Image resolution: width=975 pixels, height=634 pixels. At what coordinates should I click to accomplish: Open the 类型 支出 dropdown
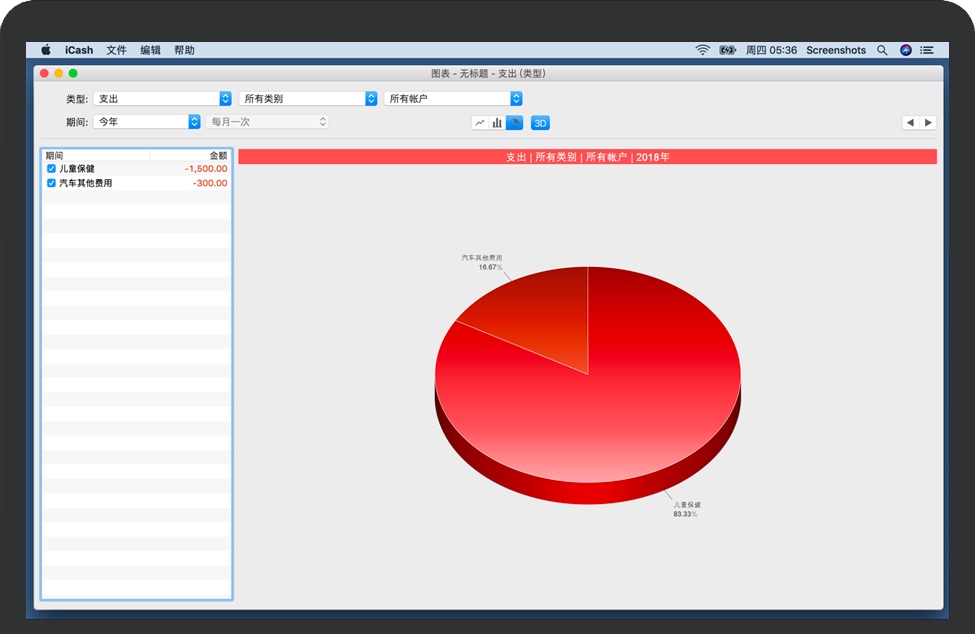coord(162,99)
